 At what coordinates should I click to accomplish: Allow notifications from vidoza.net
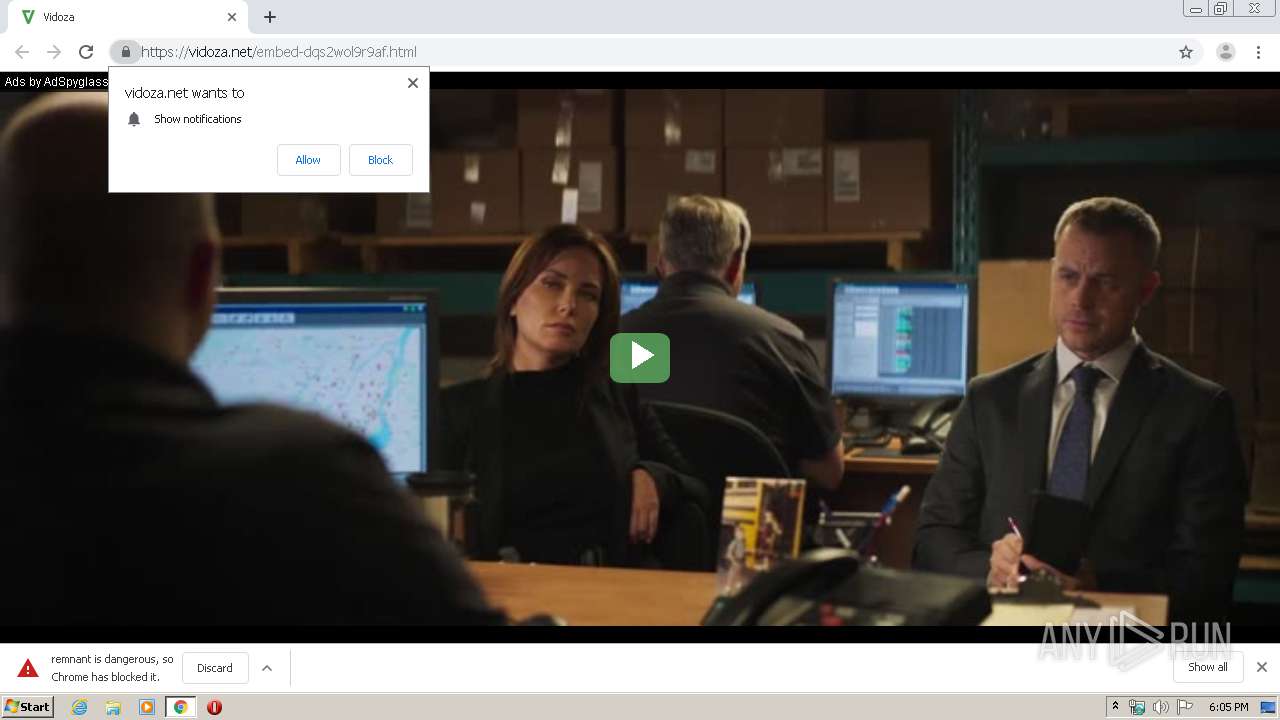pos(308,160)
